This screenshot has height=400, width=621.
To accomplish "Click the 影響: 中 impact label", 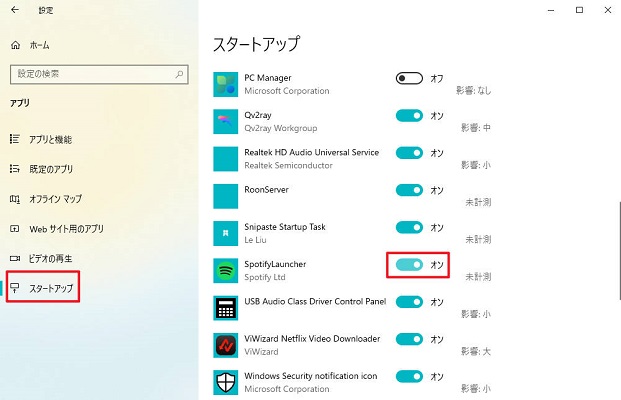I will tap(476, 128).
